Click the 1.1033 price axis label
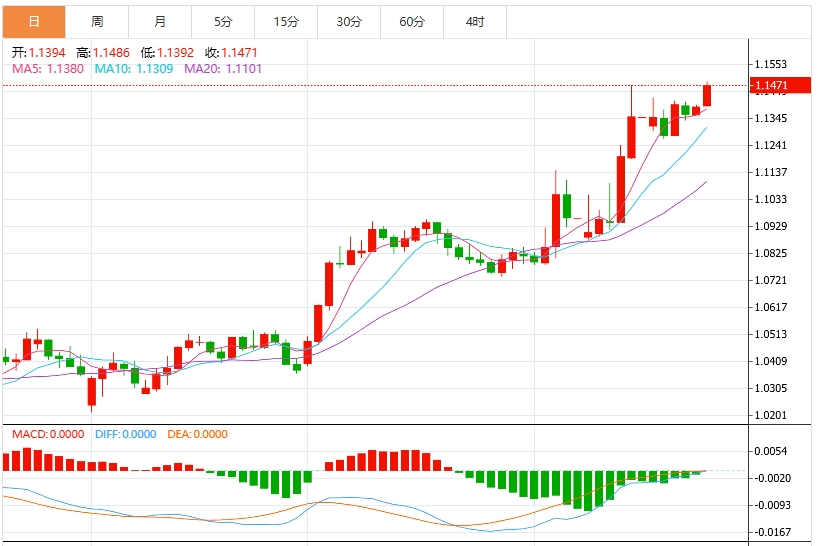 point(771,199)
